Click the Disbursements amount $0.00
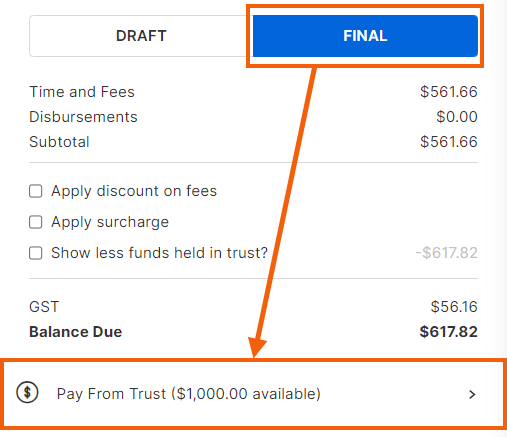The image size is (507, 437). tap(457, 117)
